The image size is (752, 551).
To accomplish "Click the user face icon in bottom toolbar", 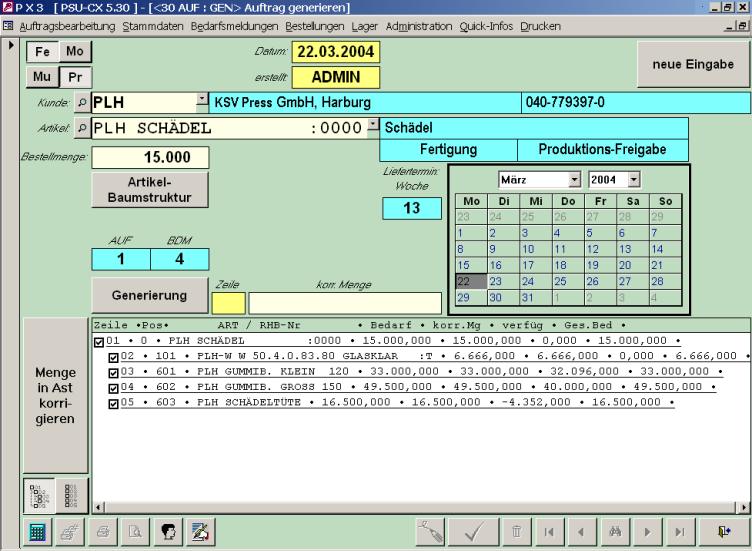I will 168,533.
